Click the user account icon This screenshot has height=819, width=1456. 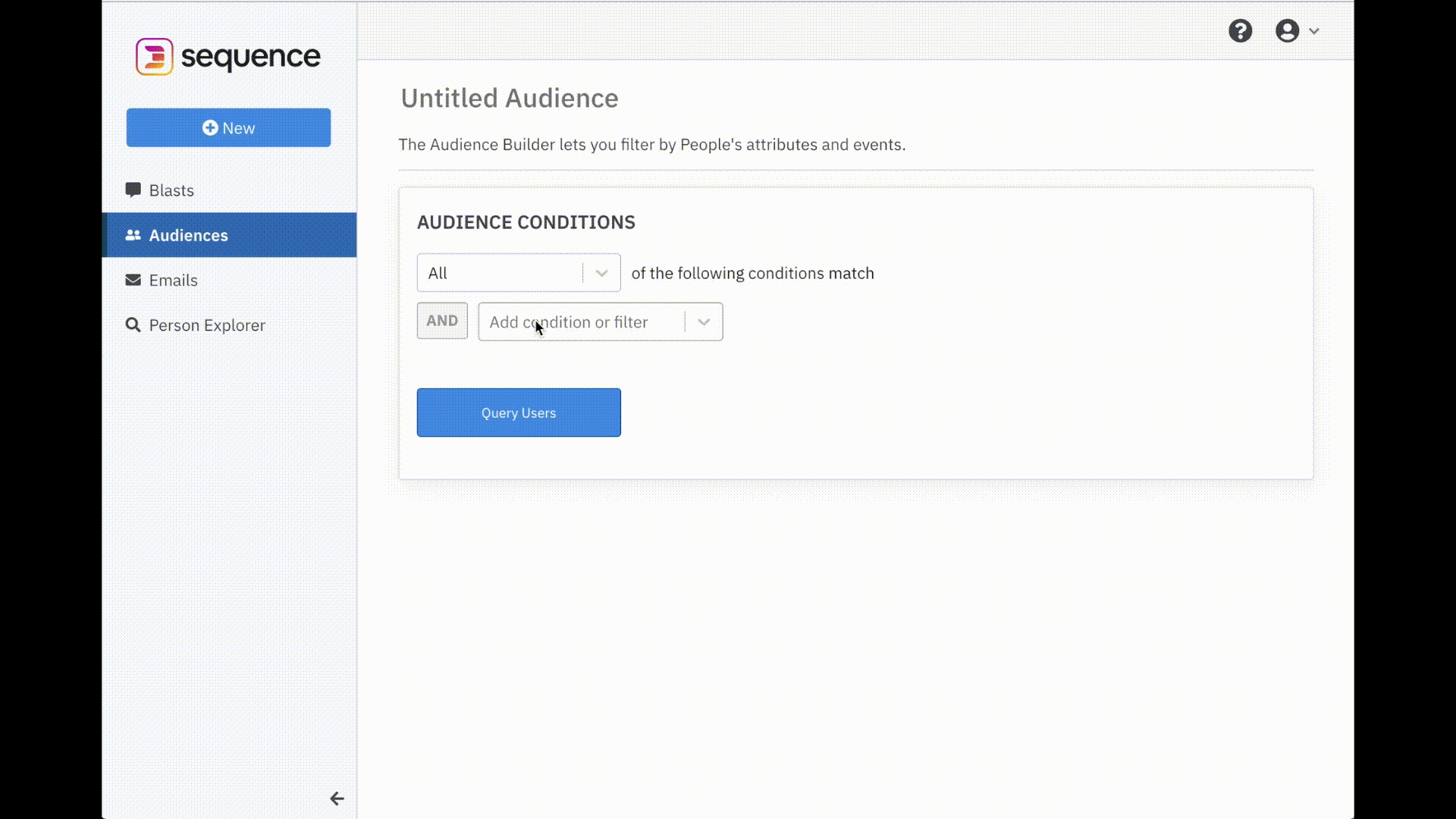[x=1287, y=31]
